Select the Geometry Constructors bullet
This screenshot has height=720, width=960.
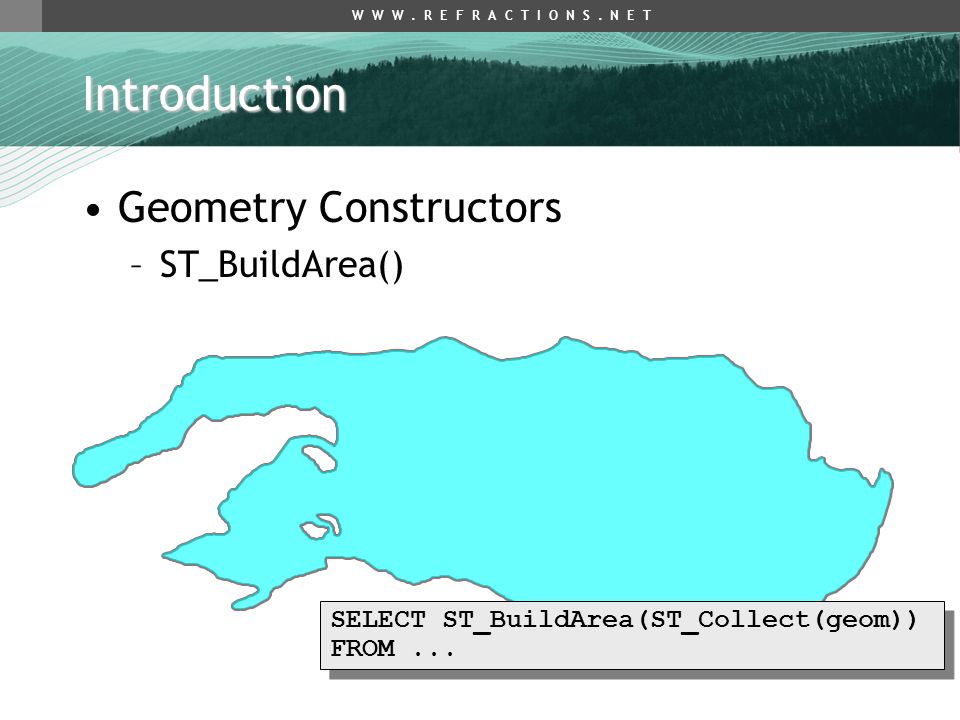pyautogui.click(x=339, y=208)
